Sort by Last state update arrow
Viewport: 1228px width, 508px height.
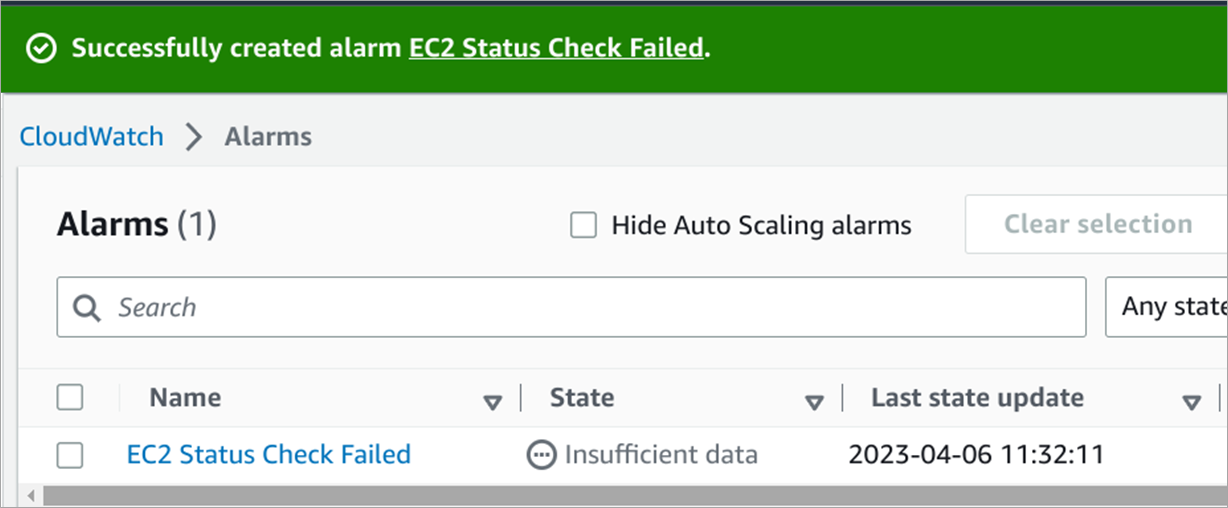coord(1191,402)
